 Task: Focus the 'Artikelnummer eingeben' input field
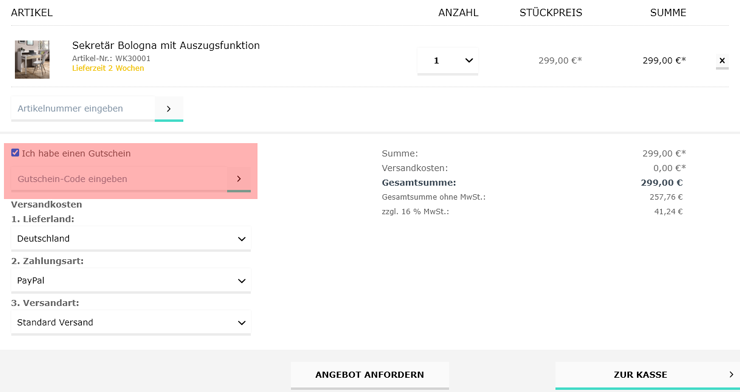click(x=83, y=108)
